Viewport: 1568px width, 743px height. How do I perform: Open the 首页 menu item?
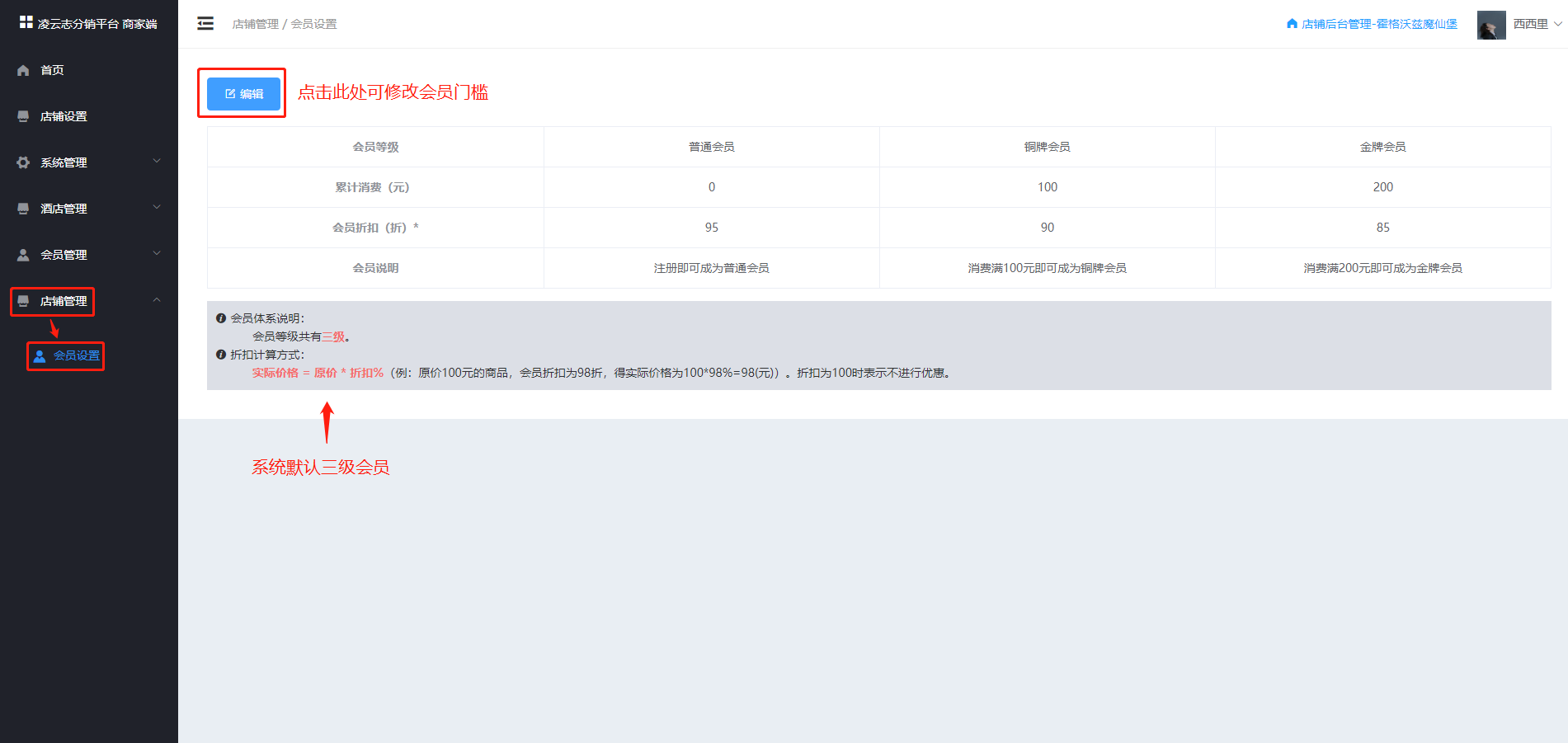coord(89,70)
